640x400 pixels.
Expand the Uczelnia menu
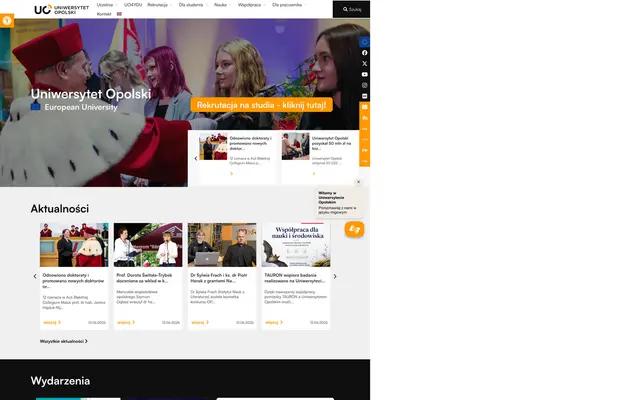(x=107, y=5)
